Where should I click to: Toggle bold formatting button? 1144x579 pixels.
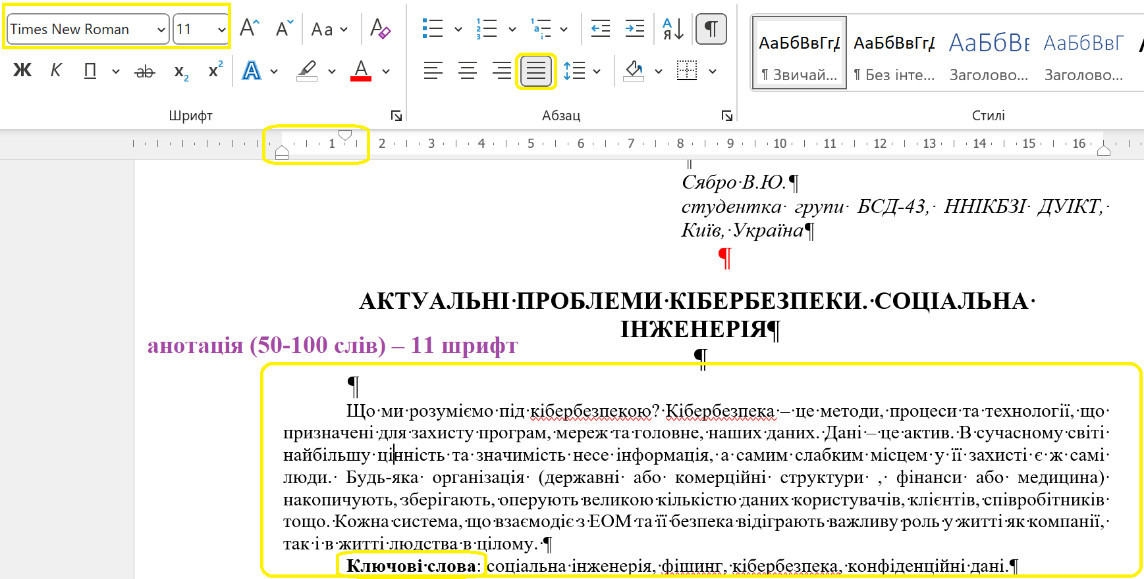pyautogui.click(x=22, y=71)
